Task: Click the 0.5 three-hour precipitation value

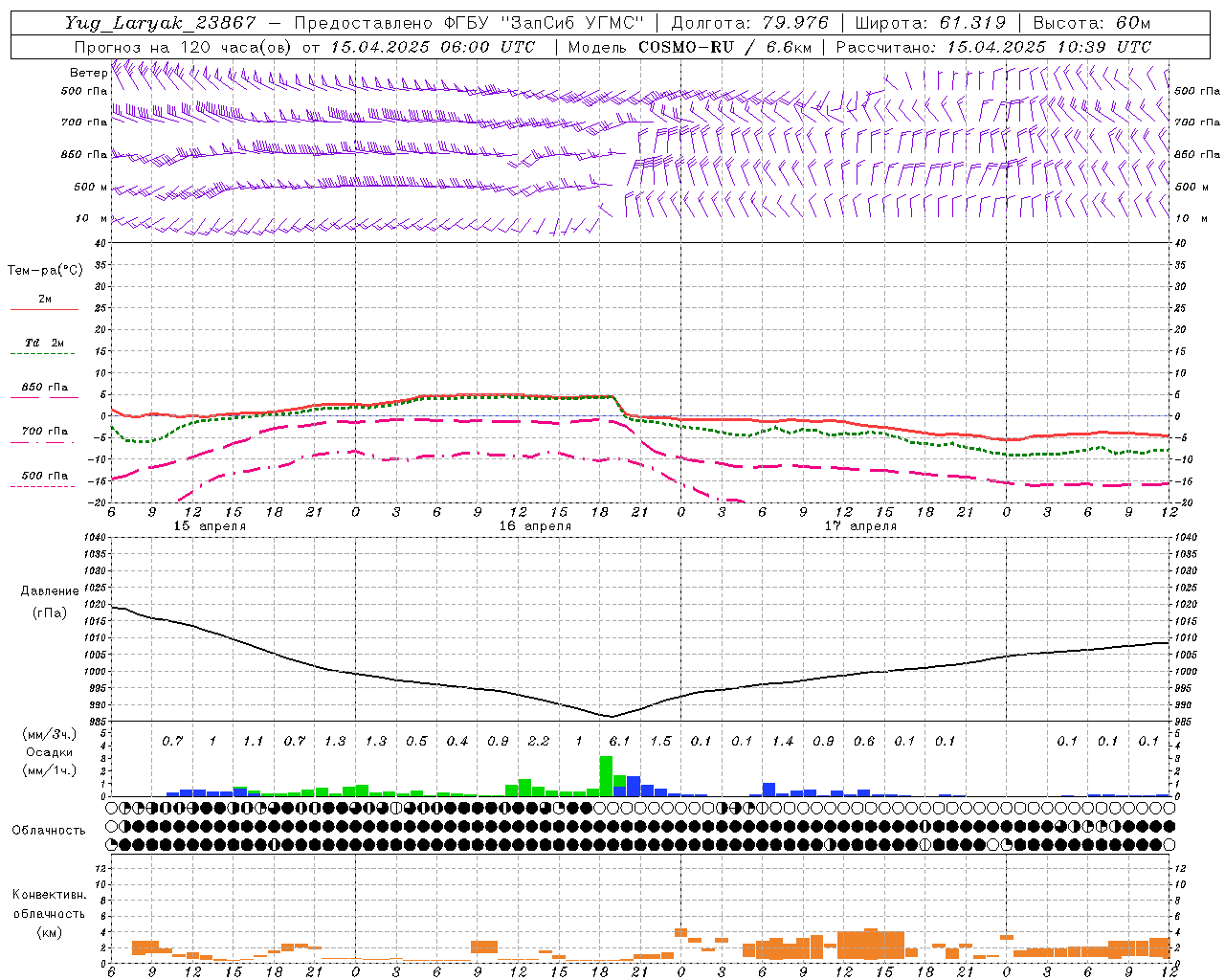Action: click(x=416, y=741)
